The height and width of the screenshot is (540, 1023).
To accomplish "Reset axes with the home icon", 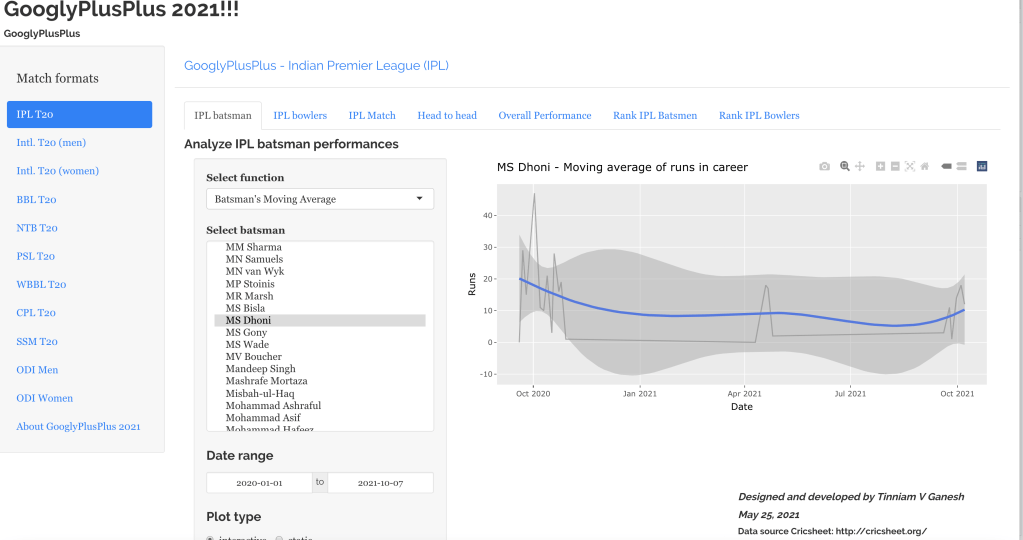I will tap(925, 166).
